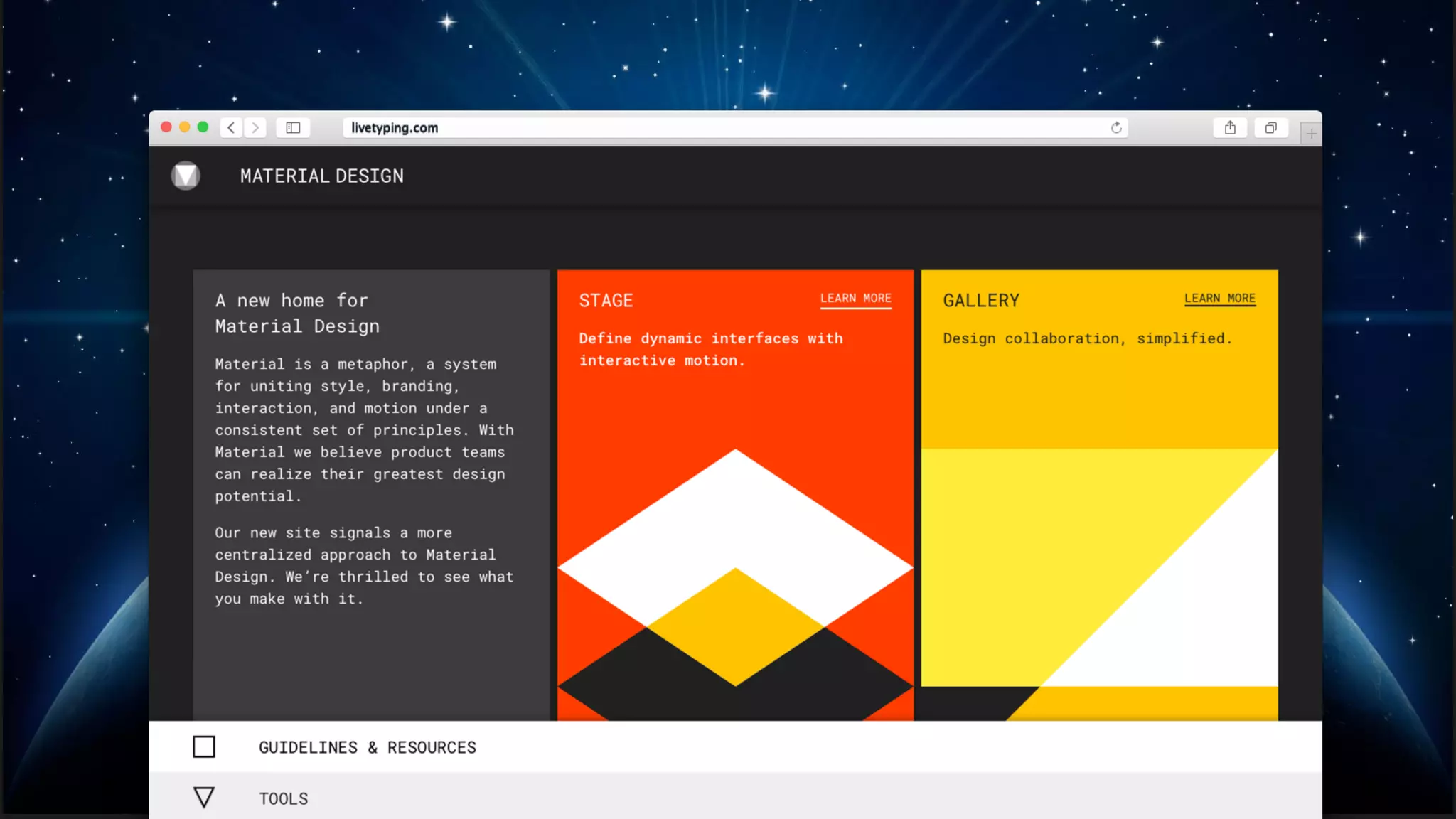The width and height of the screenshot is (1456, 819).
Task: Reload the page with the refresh icon
Action: 1116,128
